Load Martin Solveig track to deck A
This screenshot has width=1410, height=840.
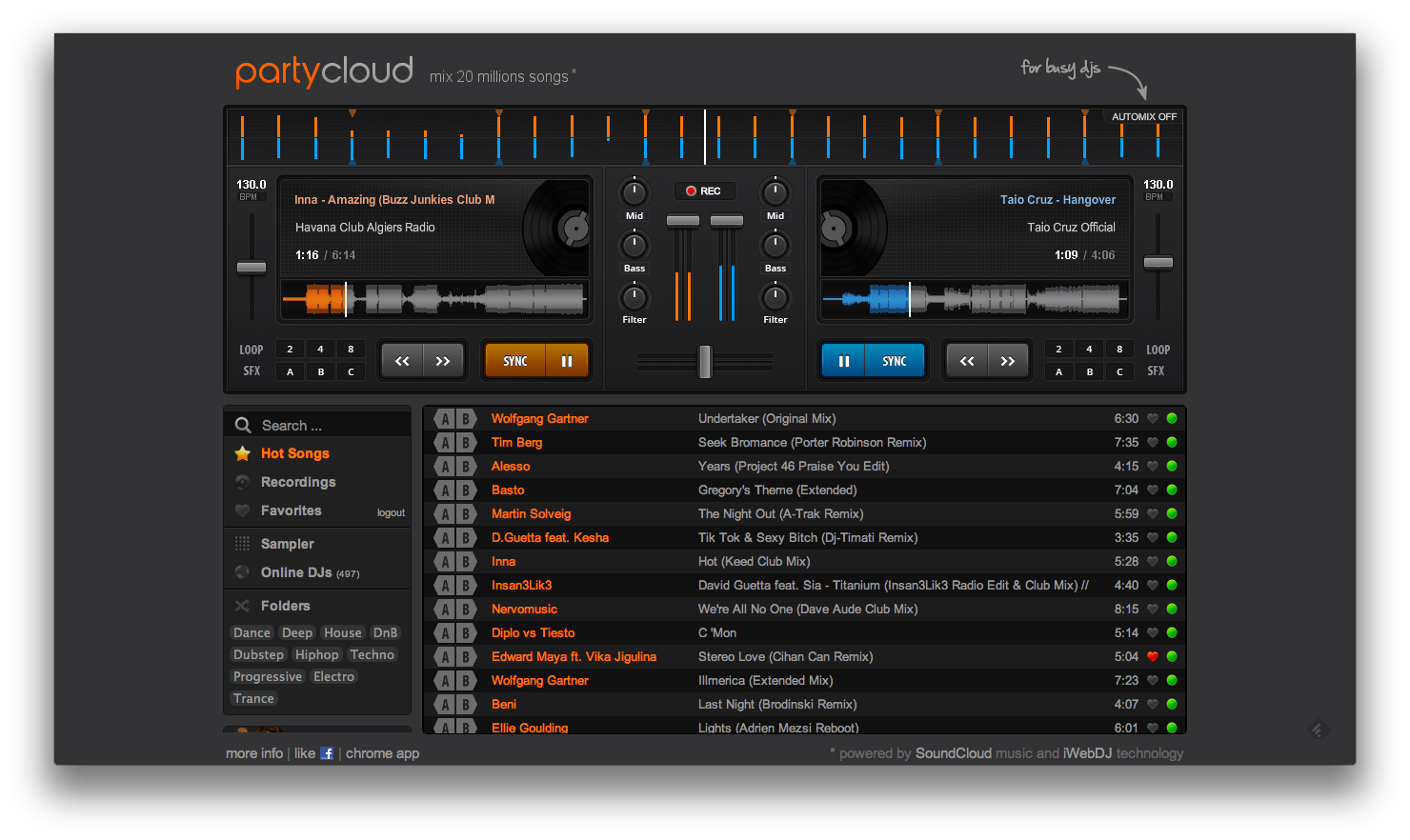[x=444, y=513]
